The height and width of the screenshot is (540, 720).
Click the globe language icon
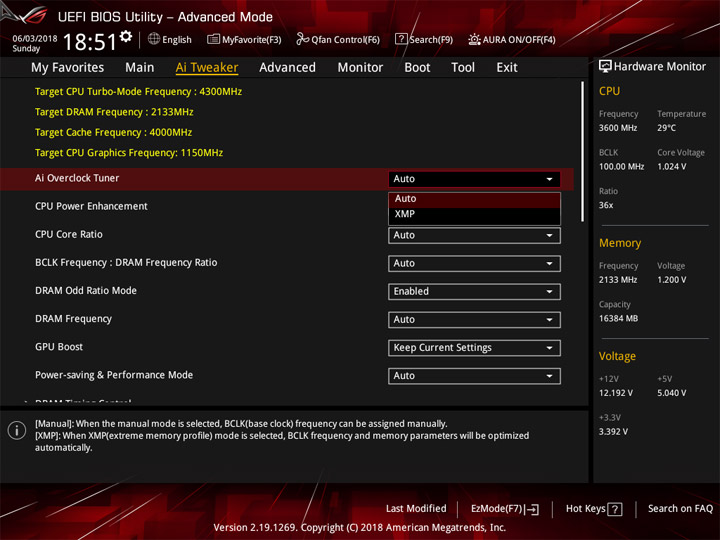point(154,39)
